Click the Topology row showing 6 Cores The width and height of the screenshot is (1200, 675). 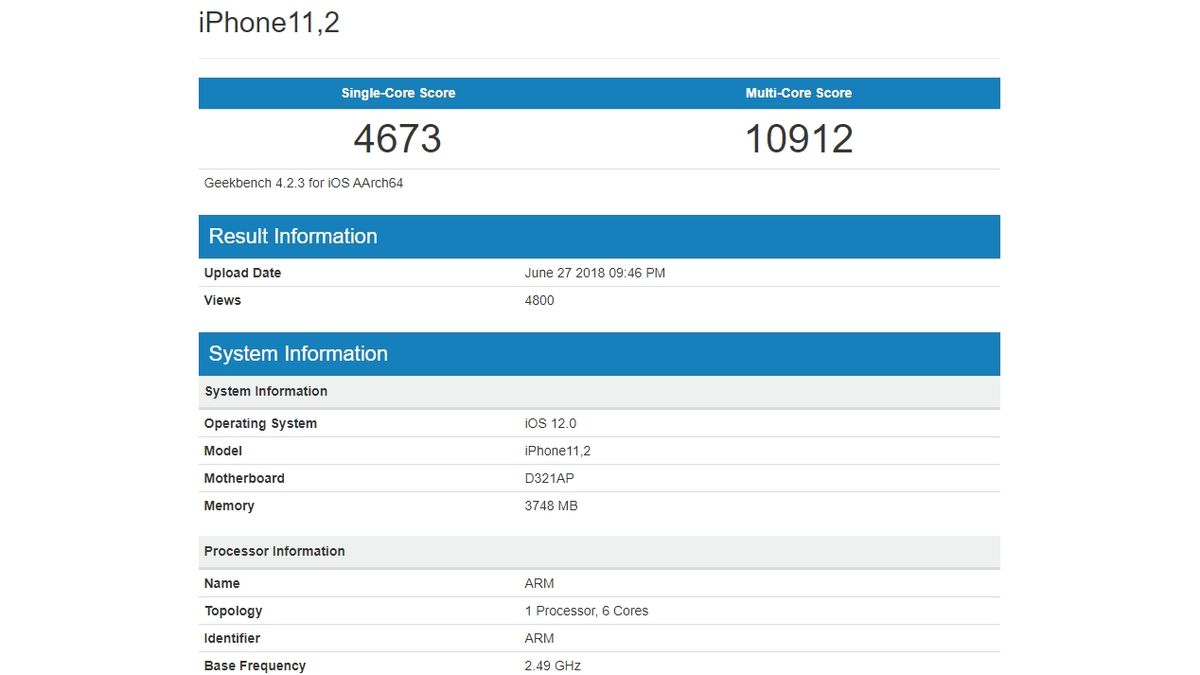585,610
